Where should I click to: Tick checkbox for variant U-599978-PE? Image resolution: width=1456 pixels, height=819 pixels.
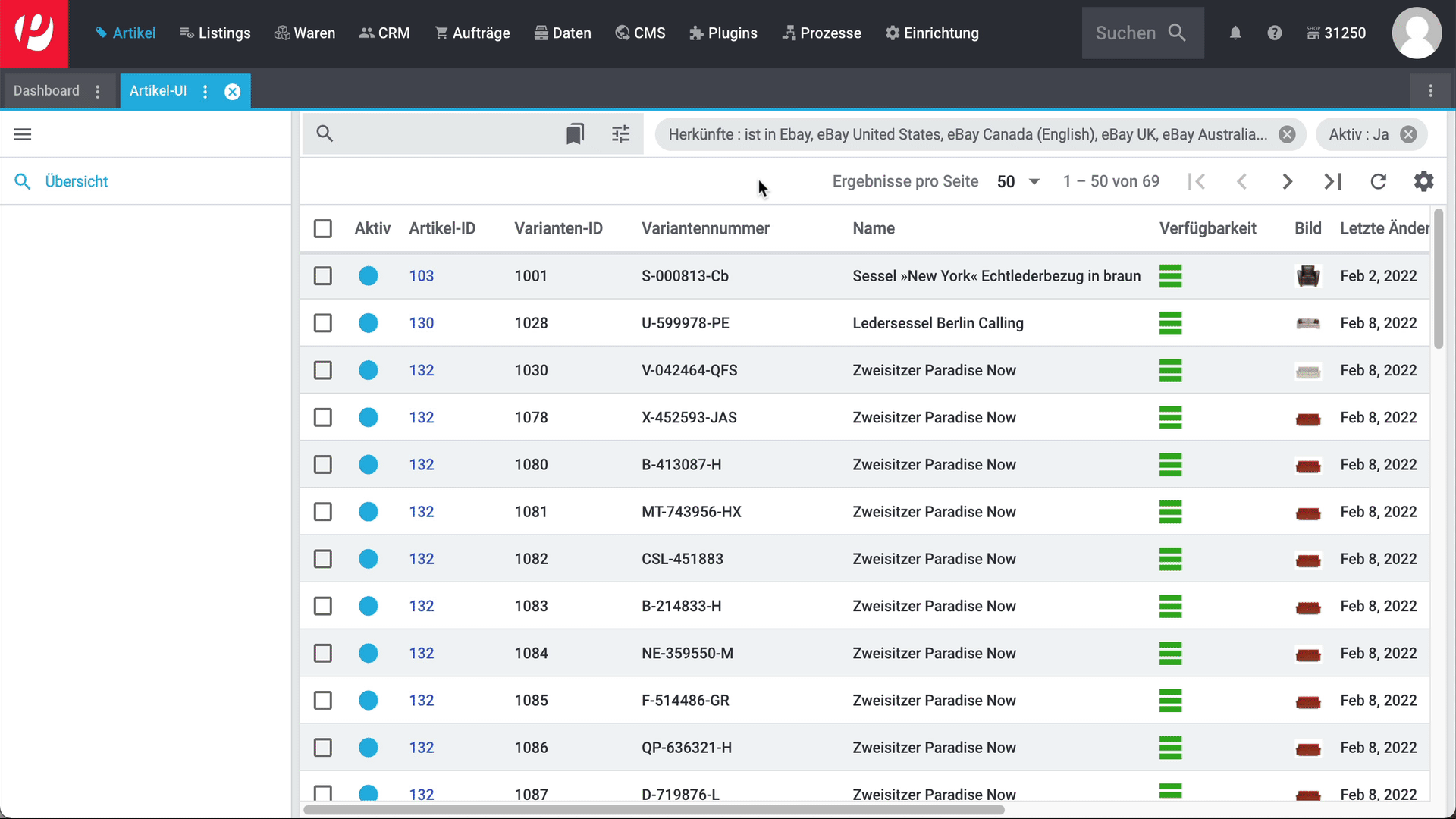[x=323, y=323]
